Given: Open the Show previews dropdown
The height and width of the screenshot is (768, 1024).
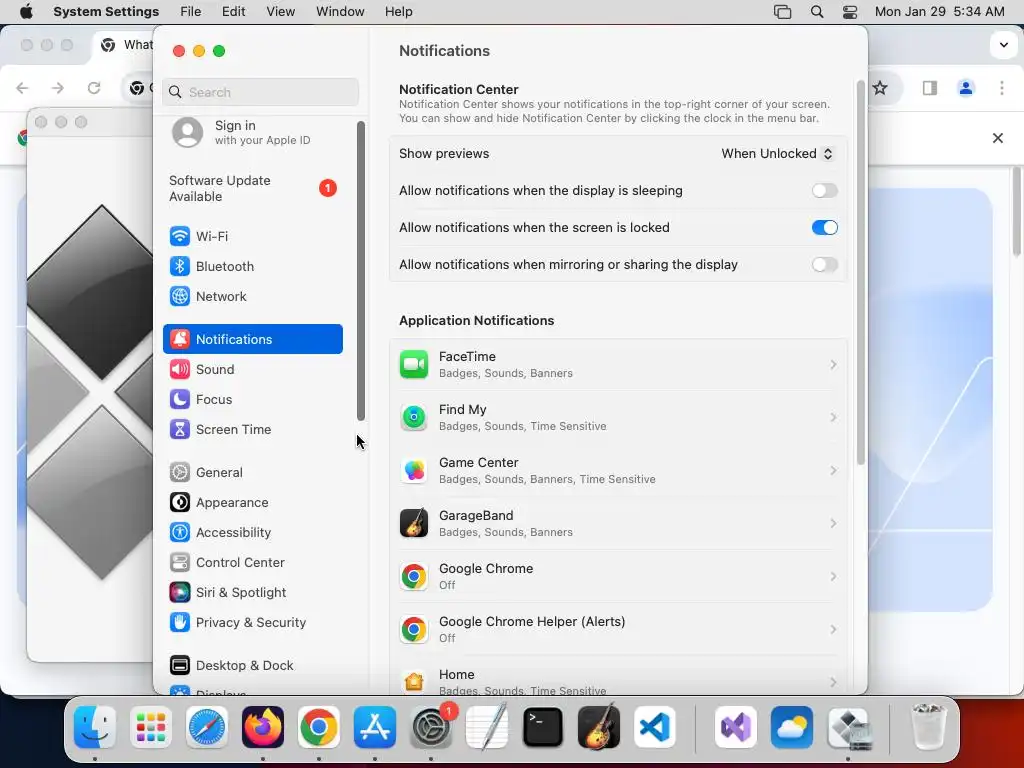Looking at the screenshot, I should point(777,153).
